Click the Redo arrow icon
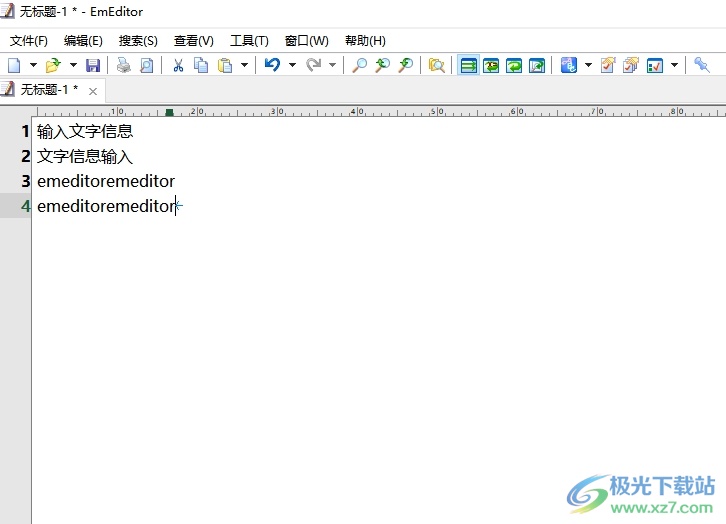The image size is (726, 524). pyautogui.click(x=313, y=65)
